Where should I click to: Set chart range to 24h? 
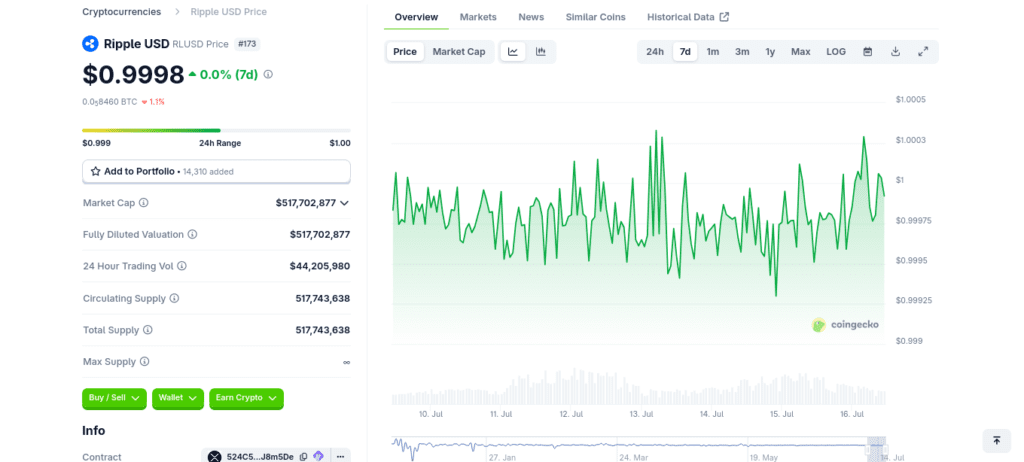[655, 52]
